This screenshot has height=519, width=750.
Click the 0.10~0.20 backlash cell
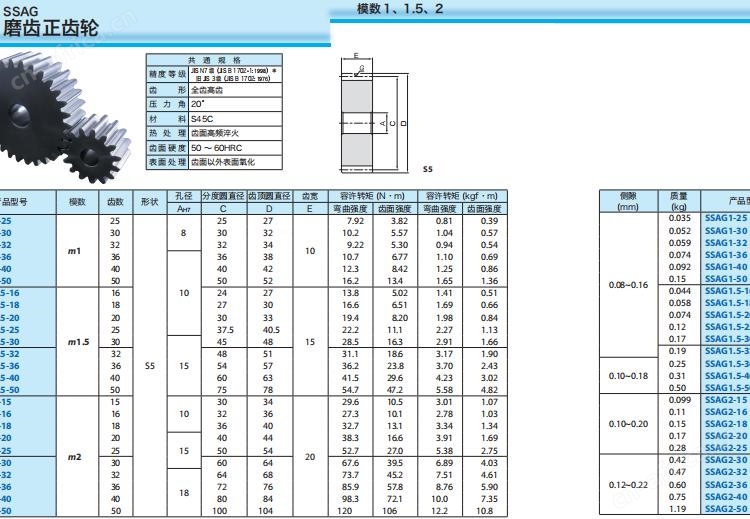(x=629, y=424)
